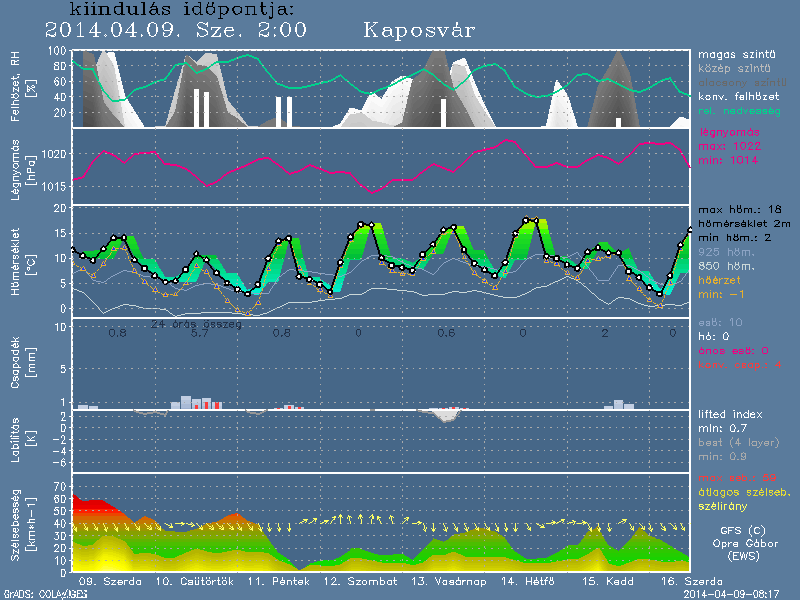Viewport: 800px width, 600px height.
Task: Click the '14. Hétfő' day label
Action: [x=524, y=581]
